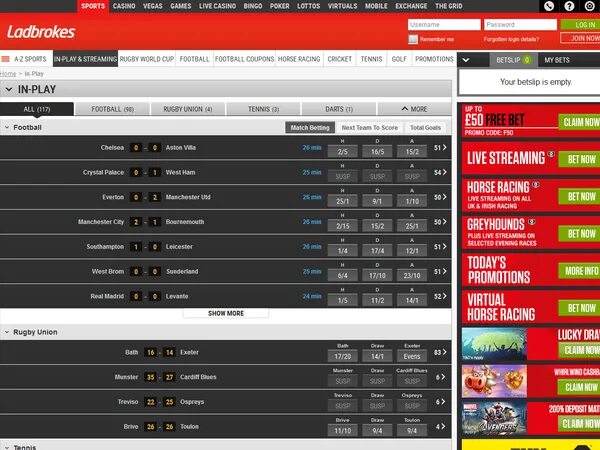Open the Whirlwind Cashback promo thumbnail

click(x=494, y=381)
